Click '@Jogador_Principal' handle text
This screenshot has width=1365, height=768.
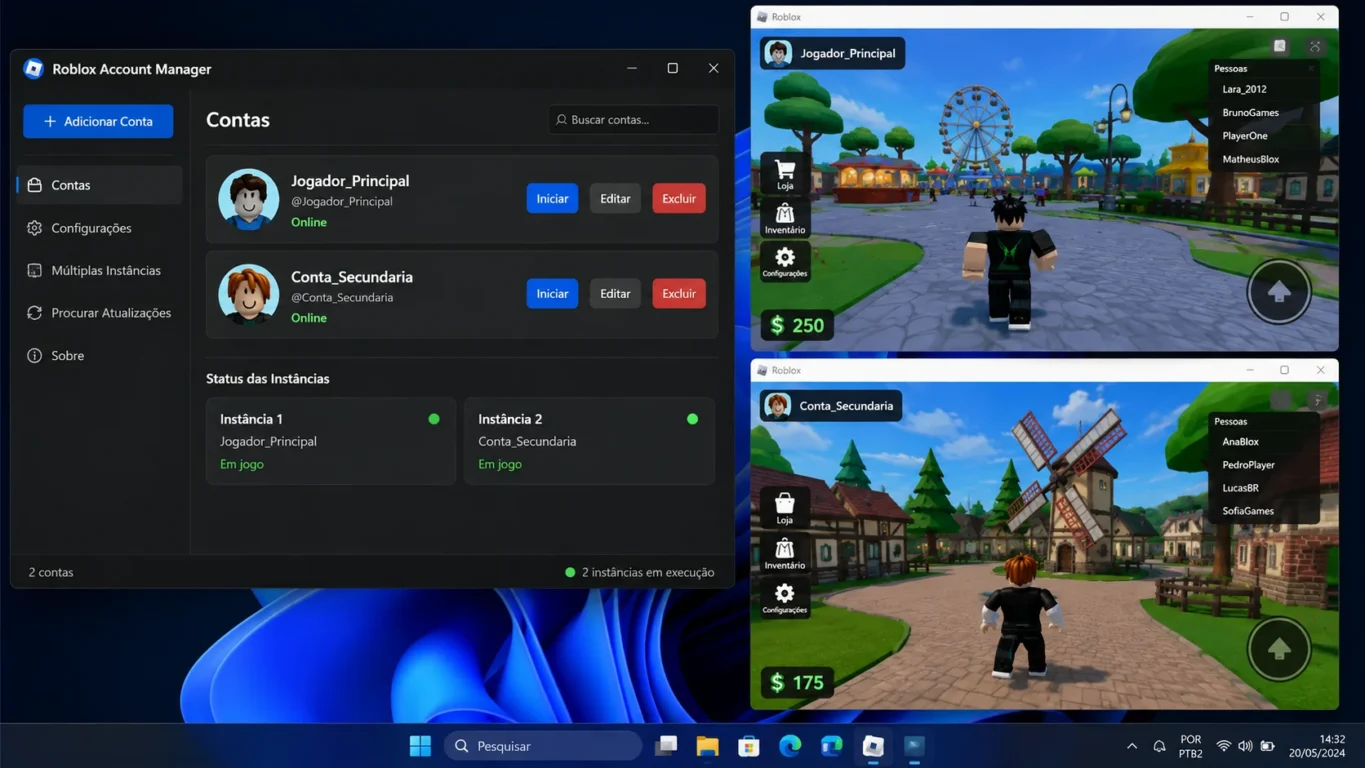[x=342, y=201]
